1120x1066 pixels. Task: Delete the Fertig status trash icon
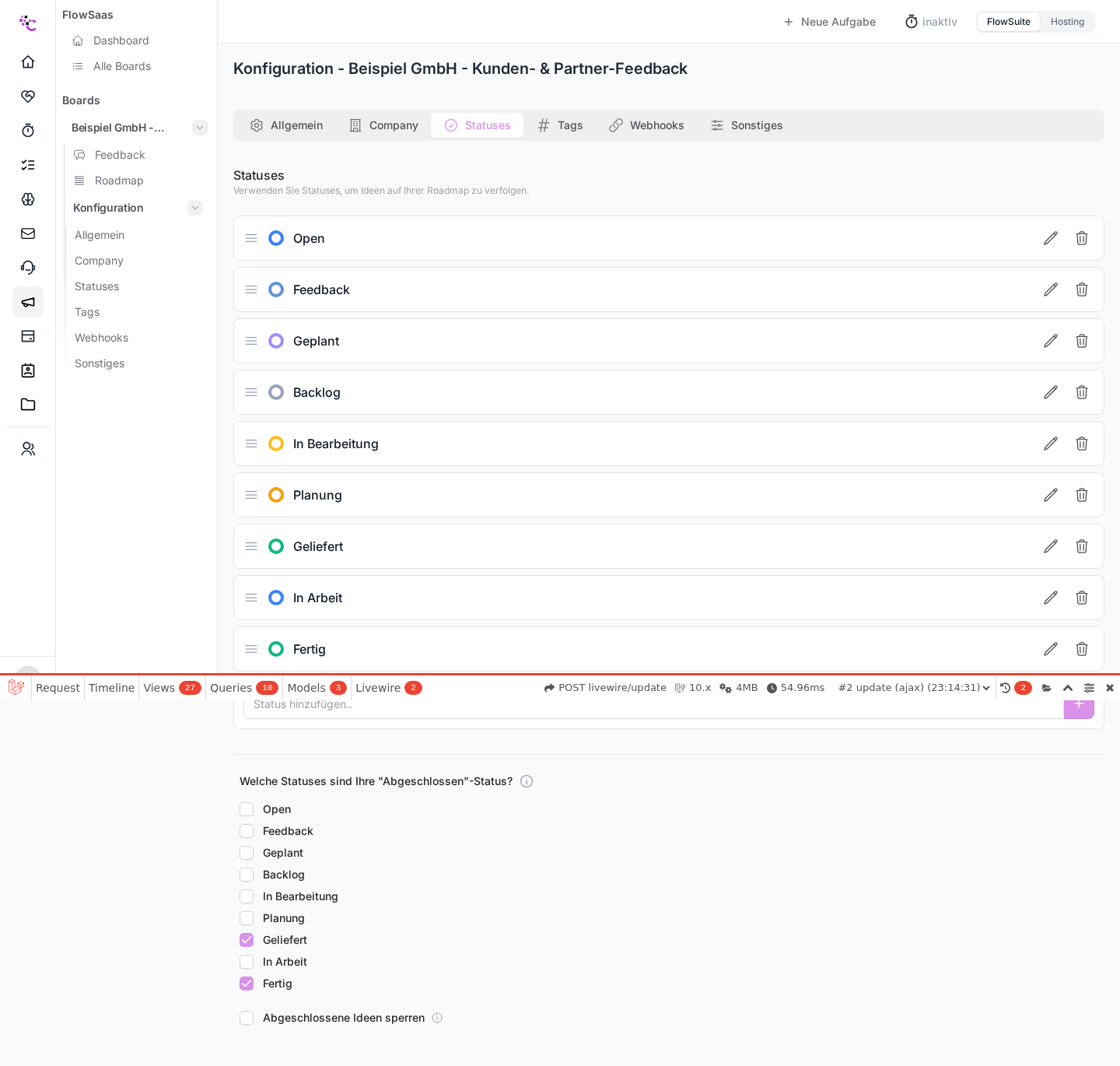[x=1082, y=649]
